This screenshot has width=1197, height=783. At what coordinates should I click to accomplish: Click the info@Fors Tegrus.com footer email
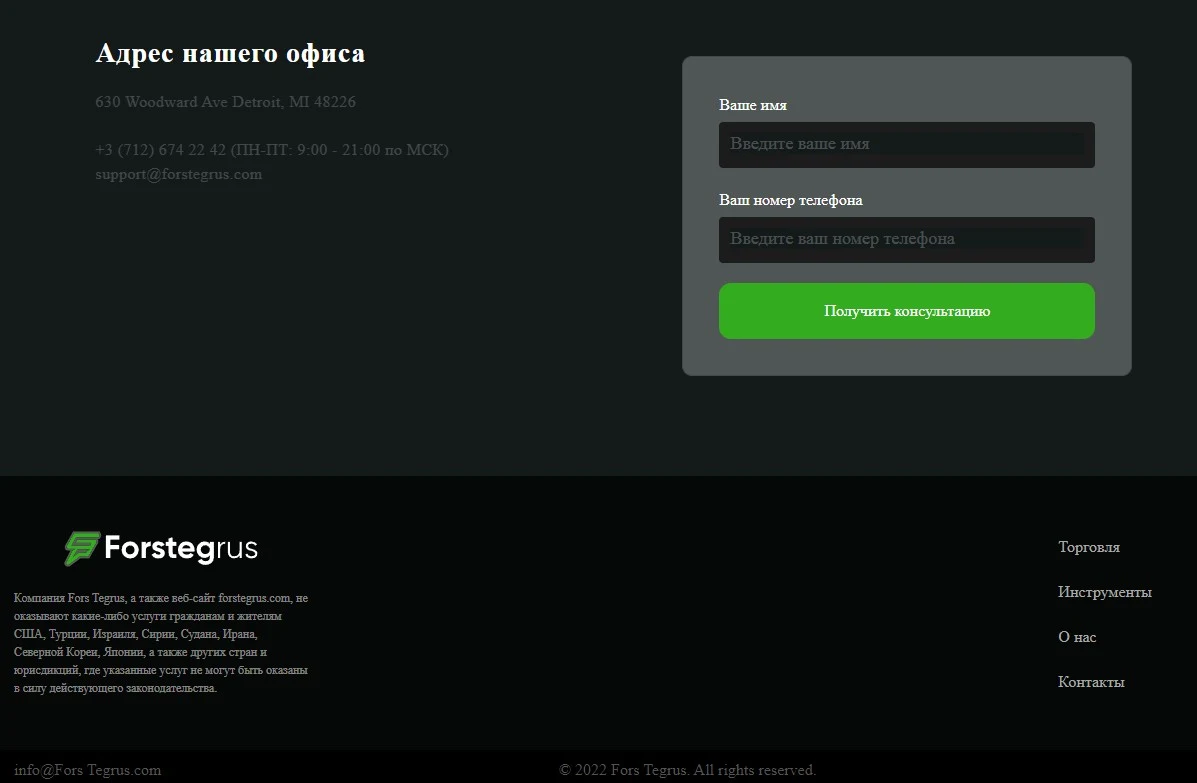(88, 770)
